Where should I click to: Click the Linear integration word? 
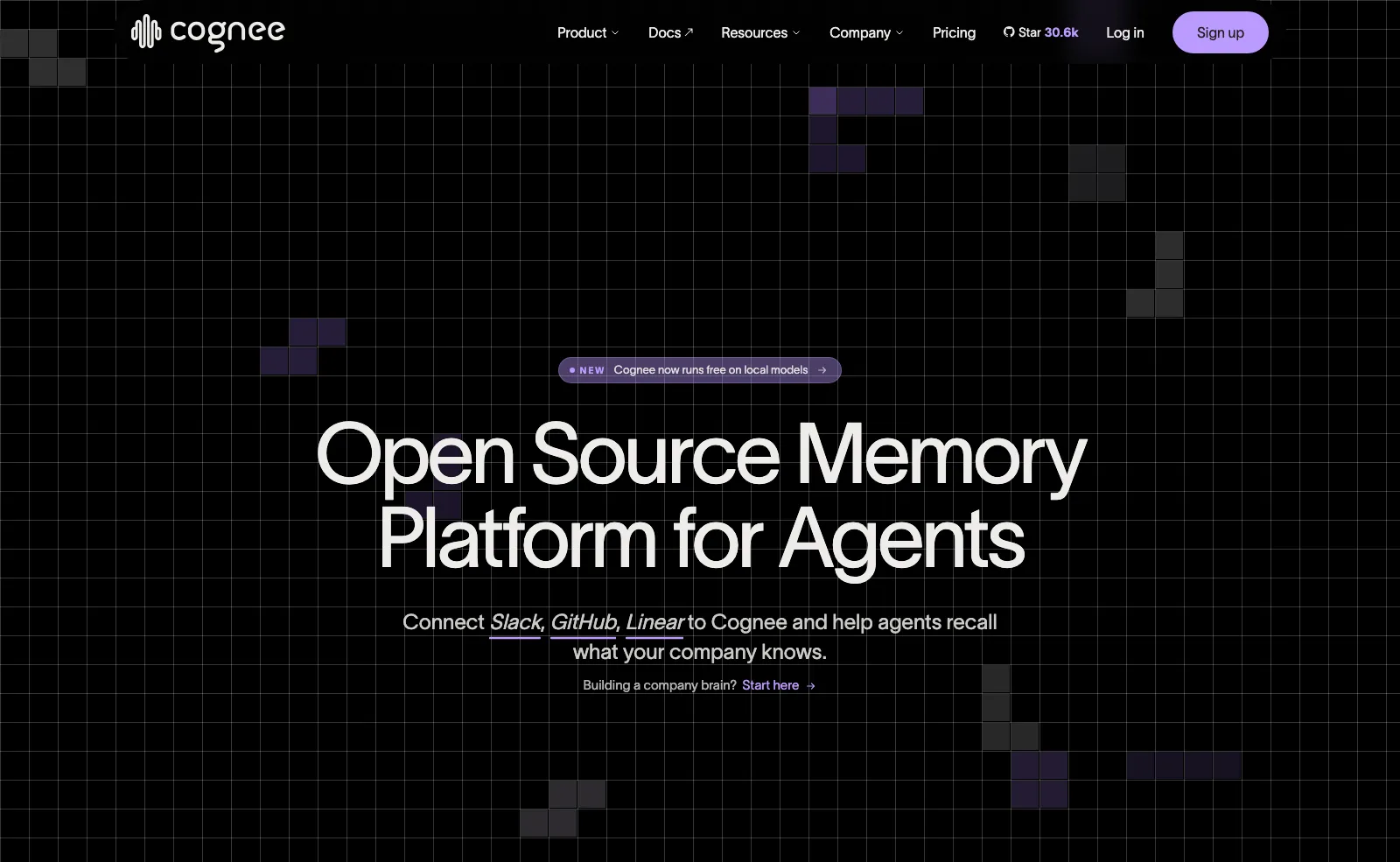coord(654,622)
